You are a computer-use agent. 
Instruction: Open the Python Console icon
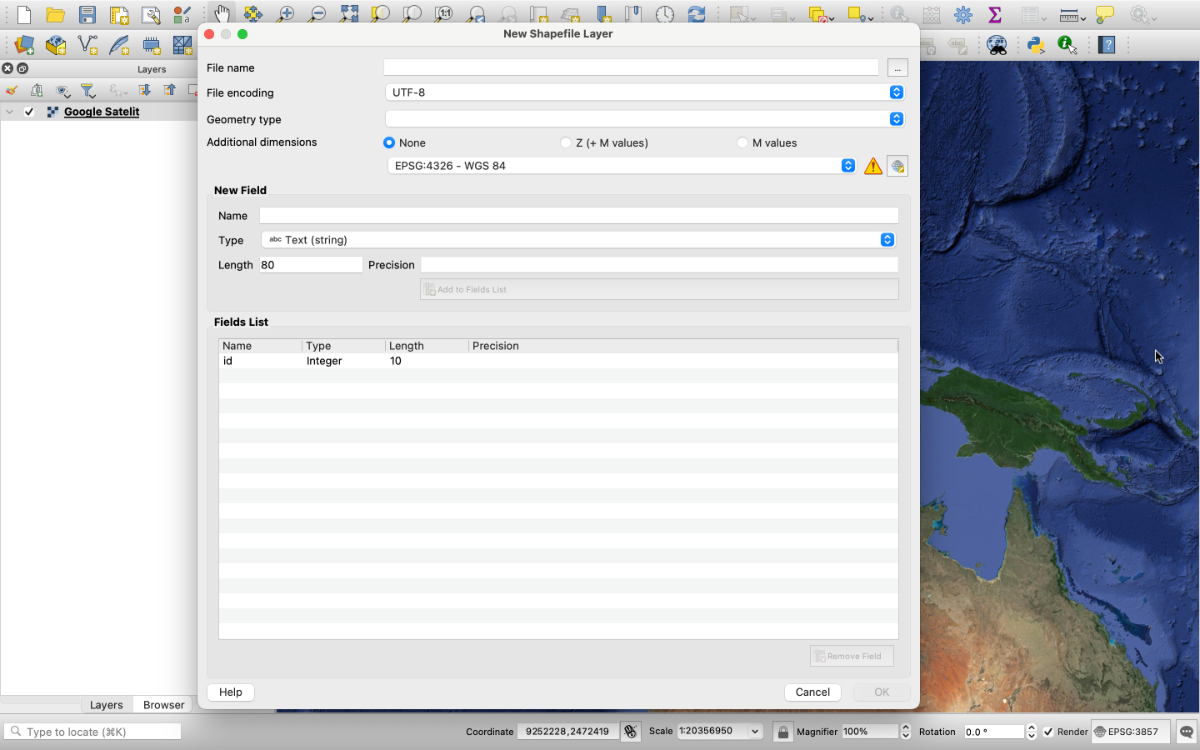point(1035,45)
